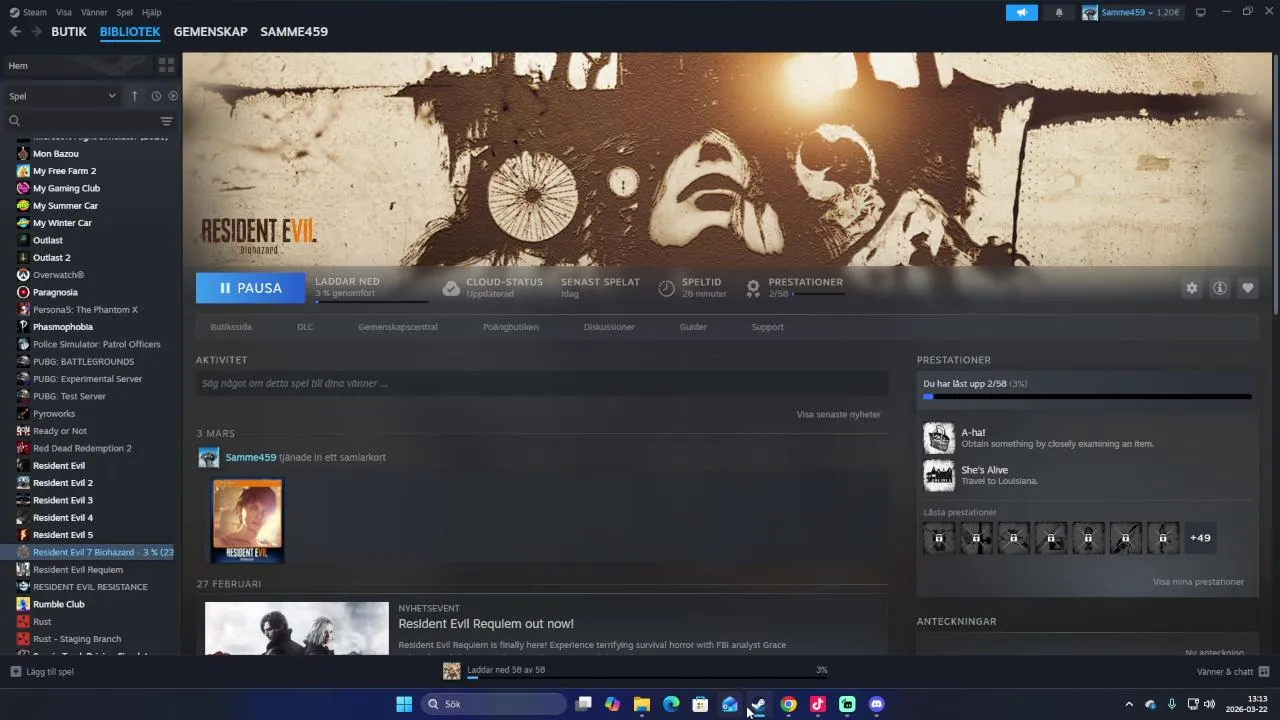
Task: Open the Hjälp menu
Action: [x=151, y=12]
